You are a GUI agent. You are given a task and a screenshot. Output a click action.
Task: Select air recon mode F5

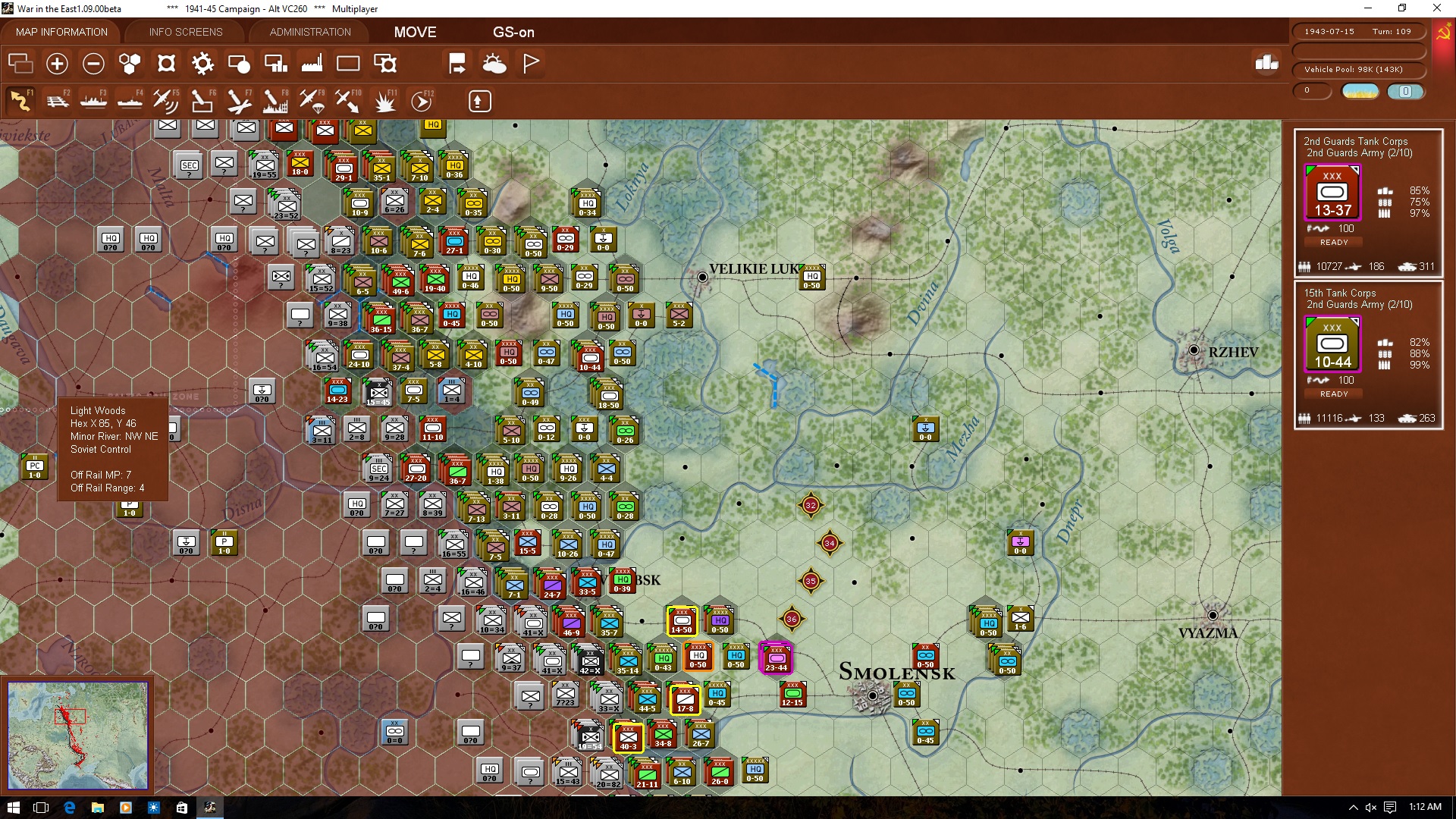(x=165, y=101)
